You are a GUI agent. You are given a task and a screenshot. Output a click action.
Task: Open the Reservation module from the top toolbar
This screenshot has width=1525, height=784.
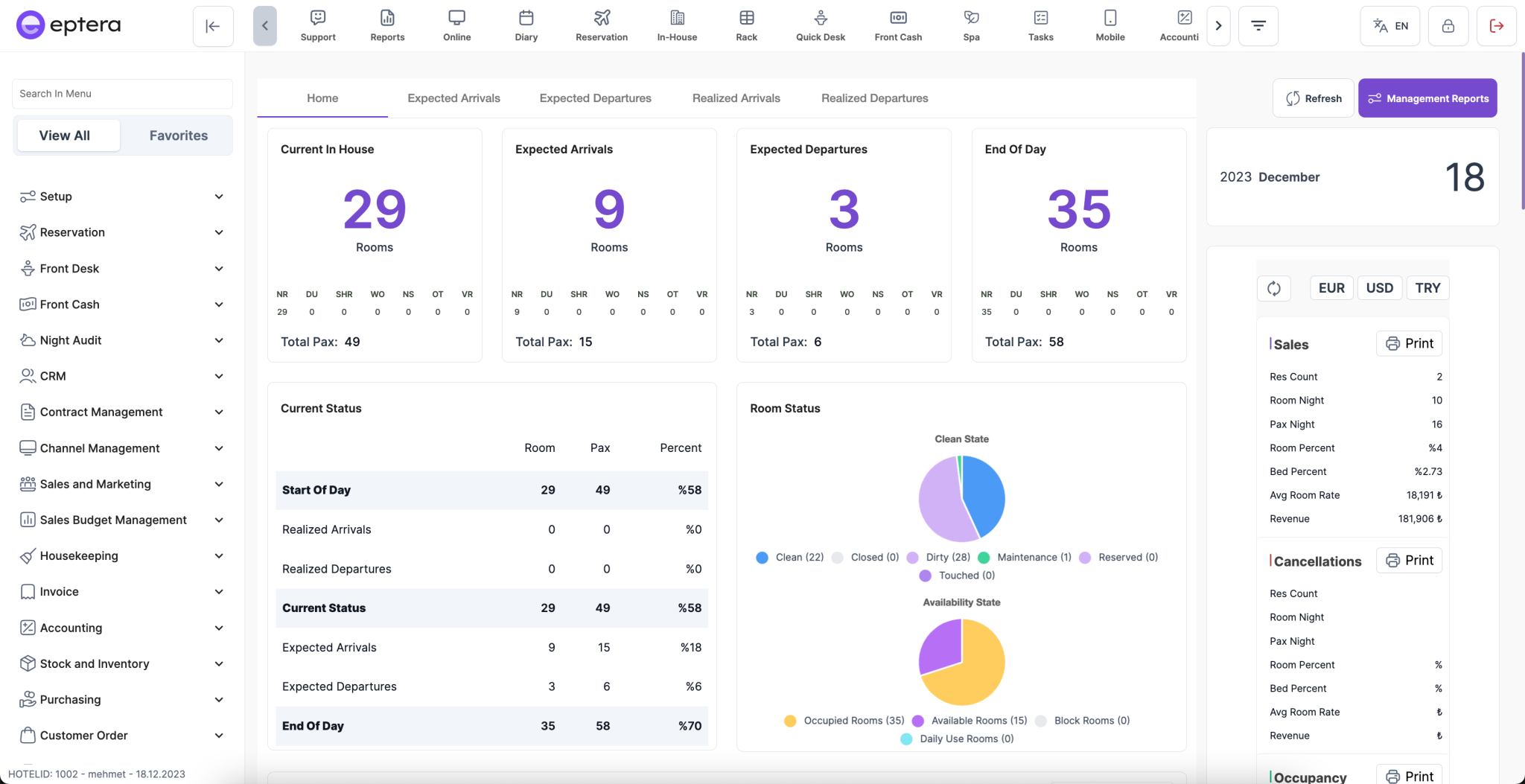click(x=601, y=25)
